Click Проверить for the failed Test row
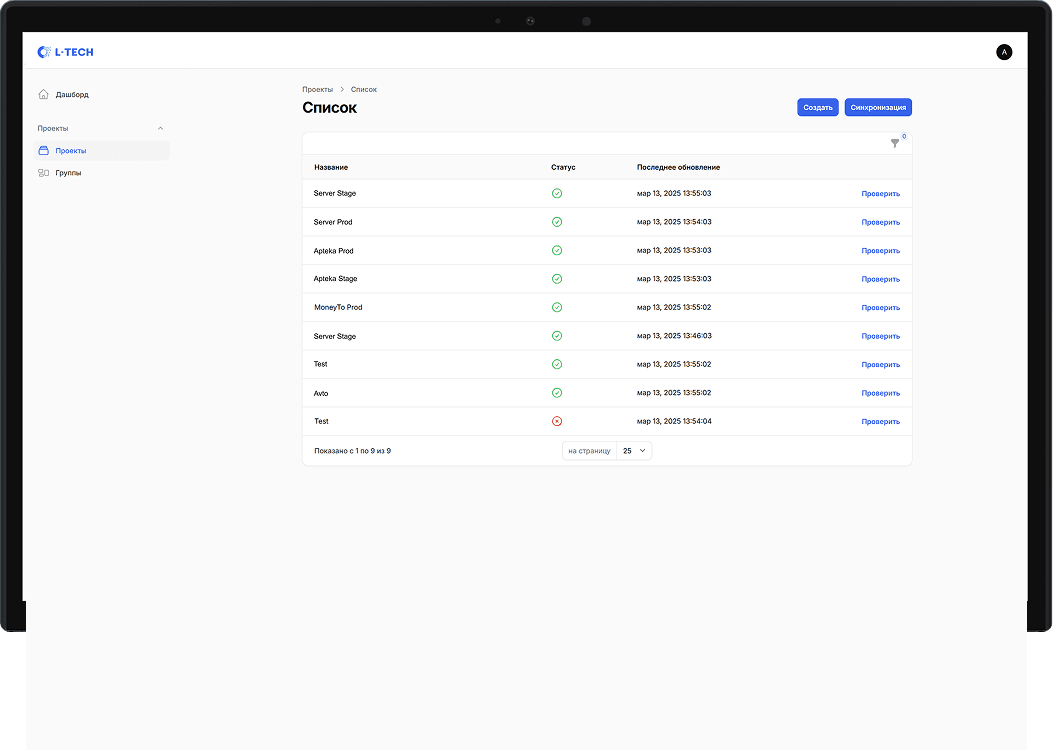Screen dimensions: 1053x750 point(880,422)
